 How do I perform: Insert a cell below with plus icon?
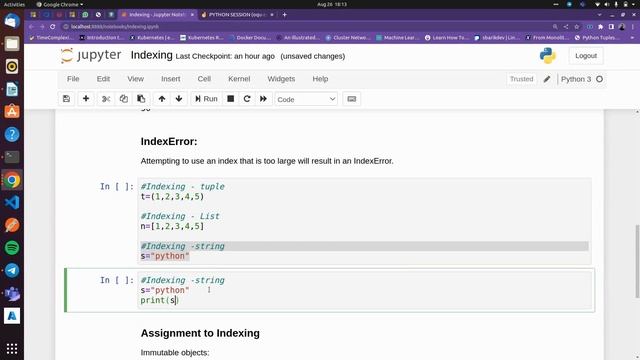[86, 99]
